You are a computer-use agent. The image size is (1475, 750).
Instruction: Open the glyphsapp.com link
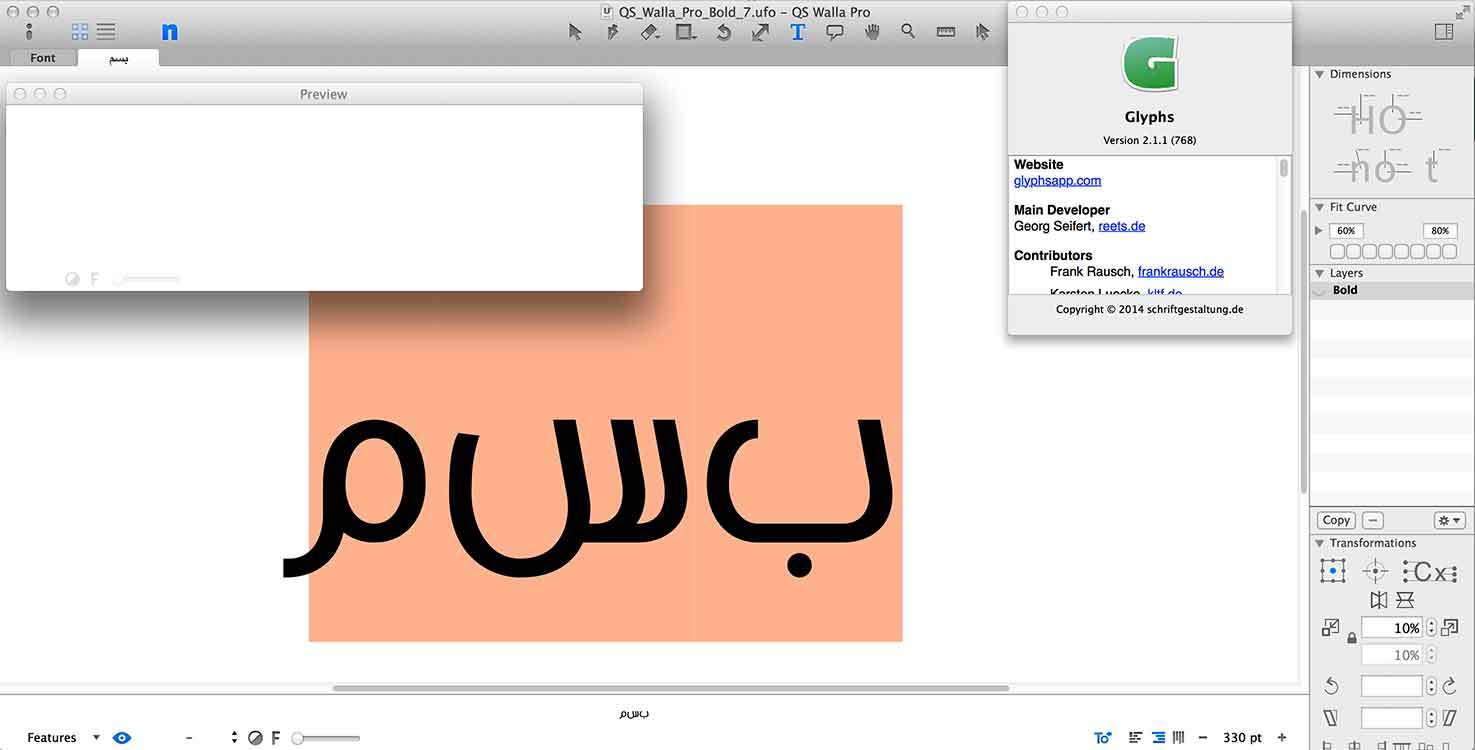point(1057,181)
